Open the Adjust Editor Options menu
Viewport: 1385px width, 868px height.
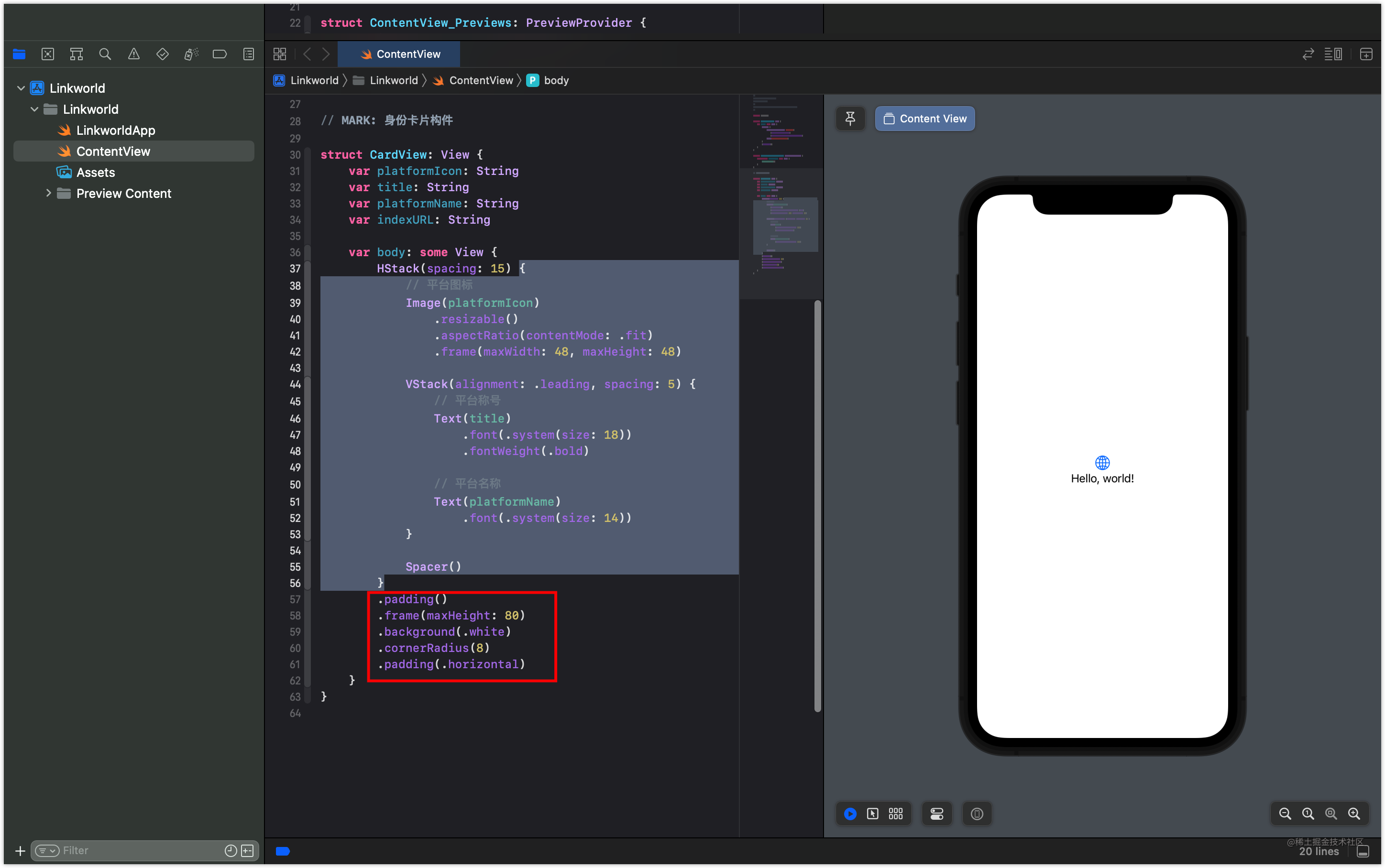(1333, 54)
